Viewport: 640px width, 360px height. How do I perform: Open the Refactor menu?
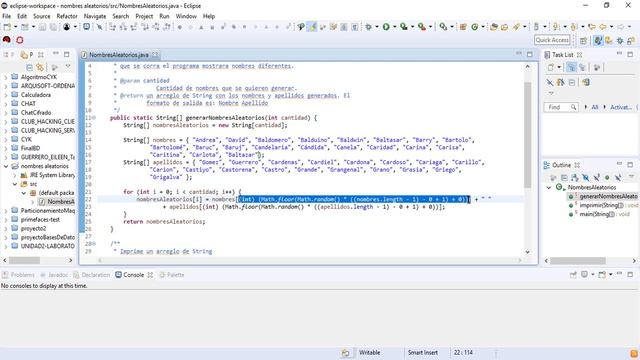pyautogui.click(x=67, y=16)
